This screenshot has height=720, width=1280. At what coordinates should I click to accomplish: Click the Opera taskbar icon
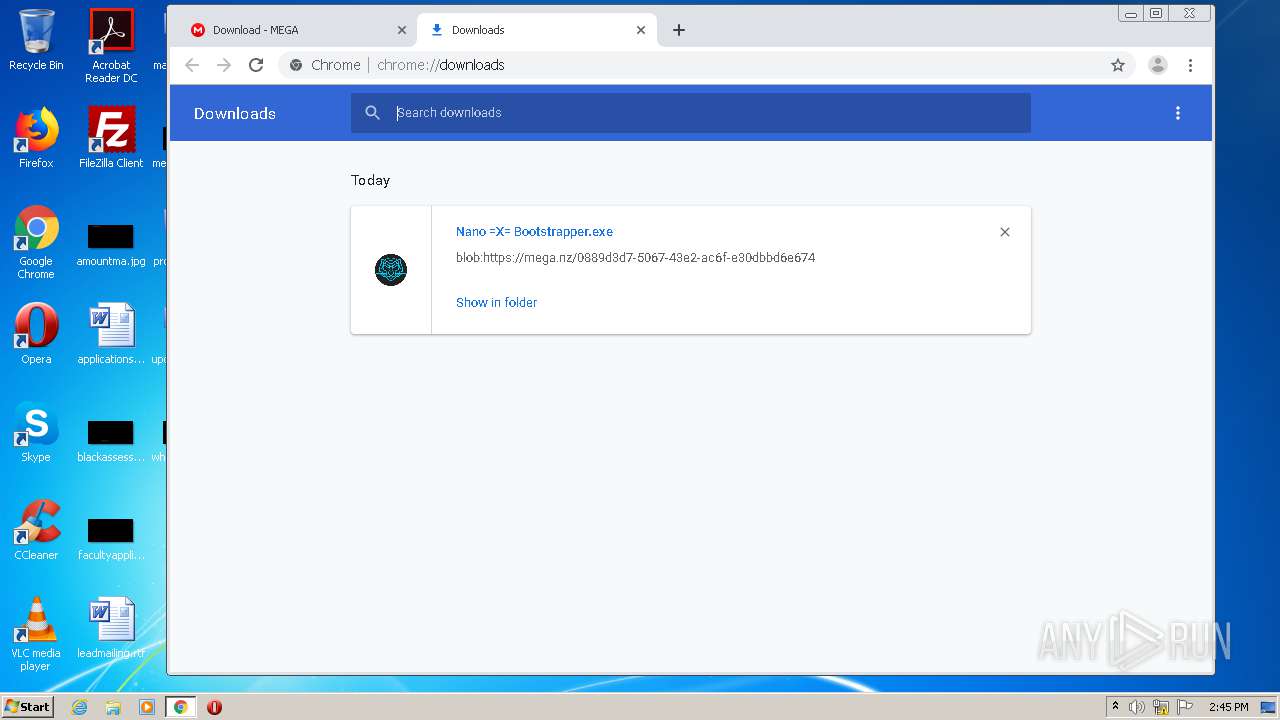pyautogui.click(x=214, y=707)
